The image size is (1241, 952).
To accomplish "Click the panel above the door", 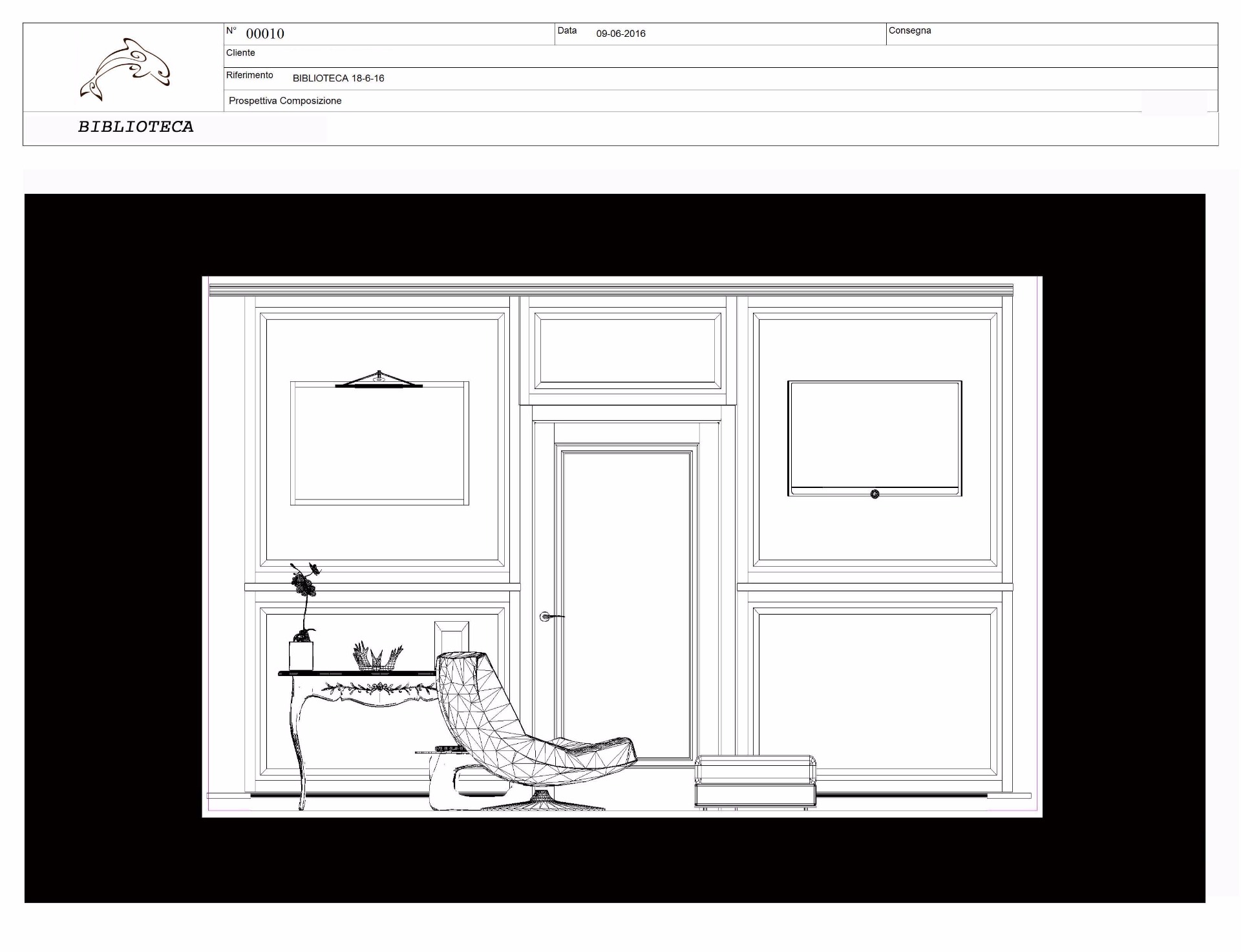I will pos(628,351).
